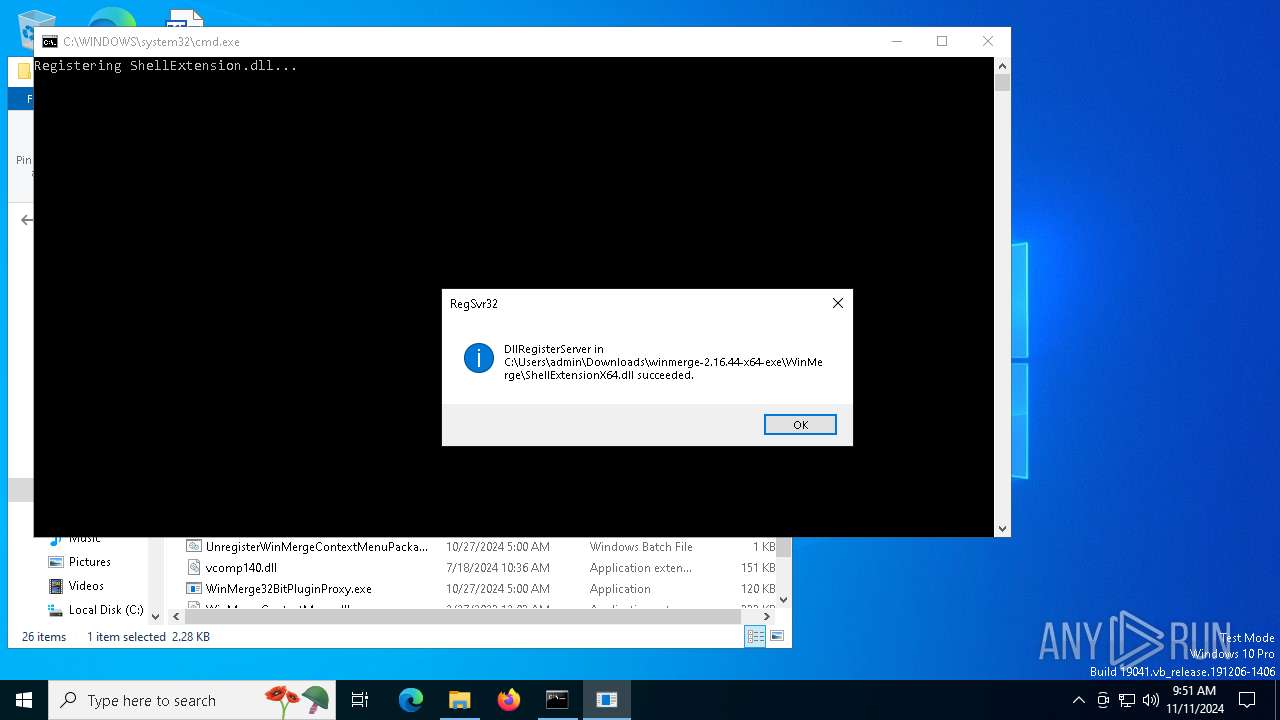Open File Explorer from the taskbar
The width and height of the screenshot is (1280, 720).
tap(459, 700)
